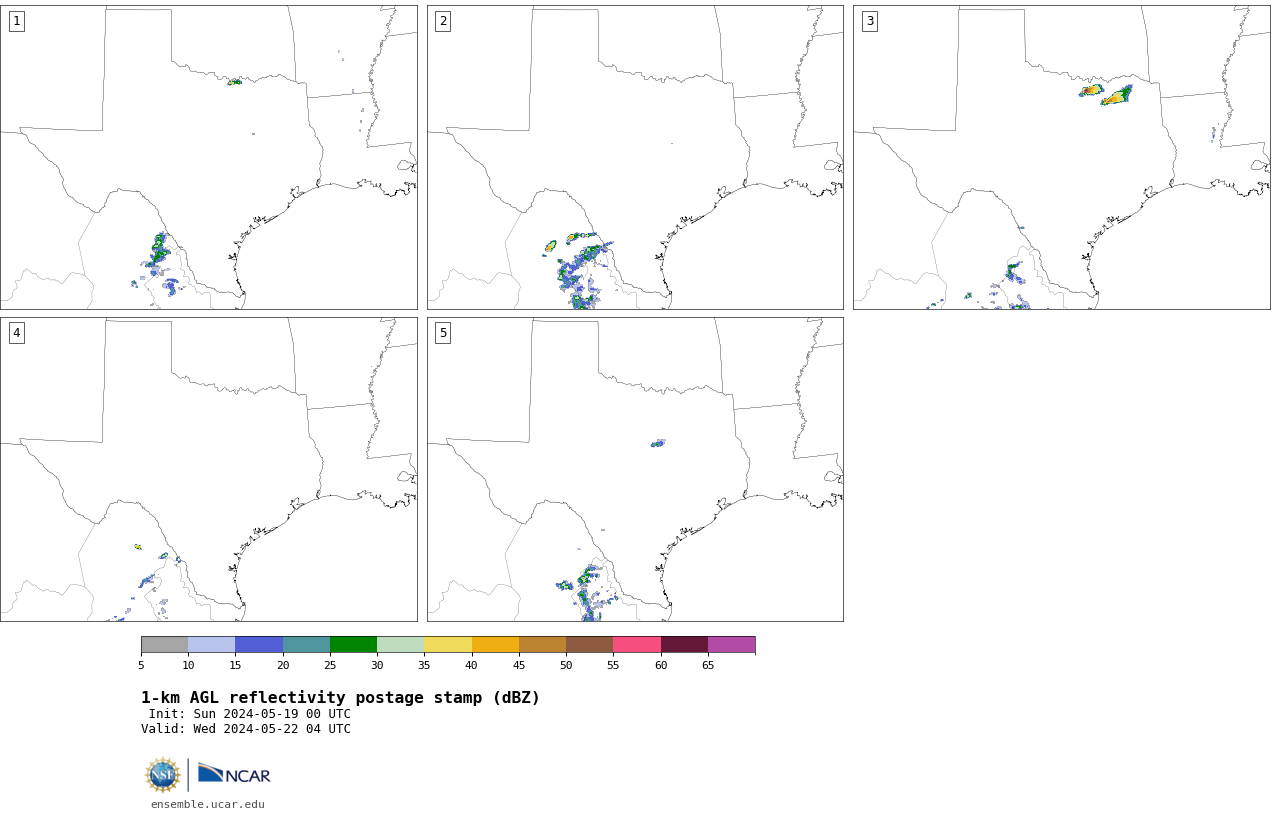The height and width of the screenshot is (815, 1280).
Task: Click the panel number 5 label
Action: tap(443, 333)
